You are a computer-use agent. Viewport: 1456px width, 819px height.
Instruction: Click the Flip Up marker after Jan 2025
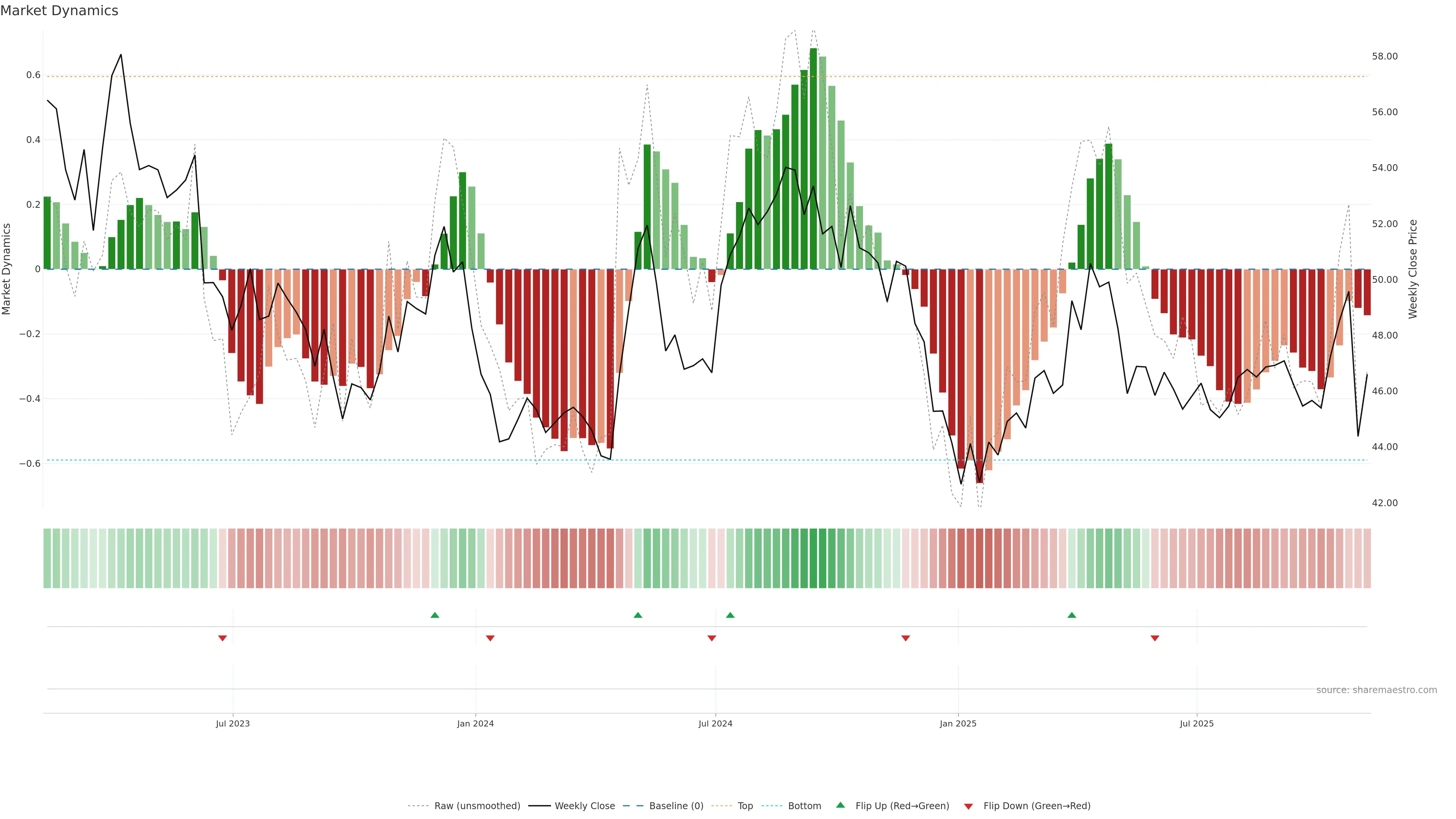[x=1072, y=615]
